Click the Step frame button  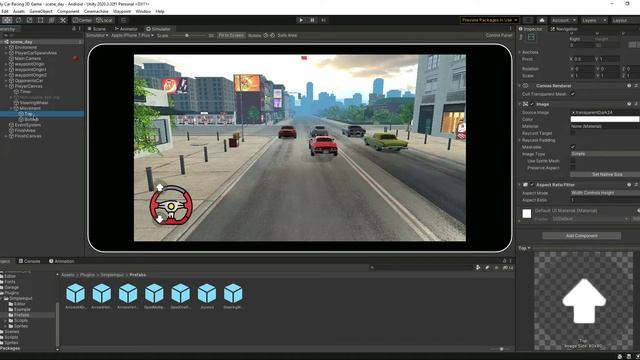coord(323,20)
